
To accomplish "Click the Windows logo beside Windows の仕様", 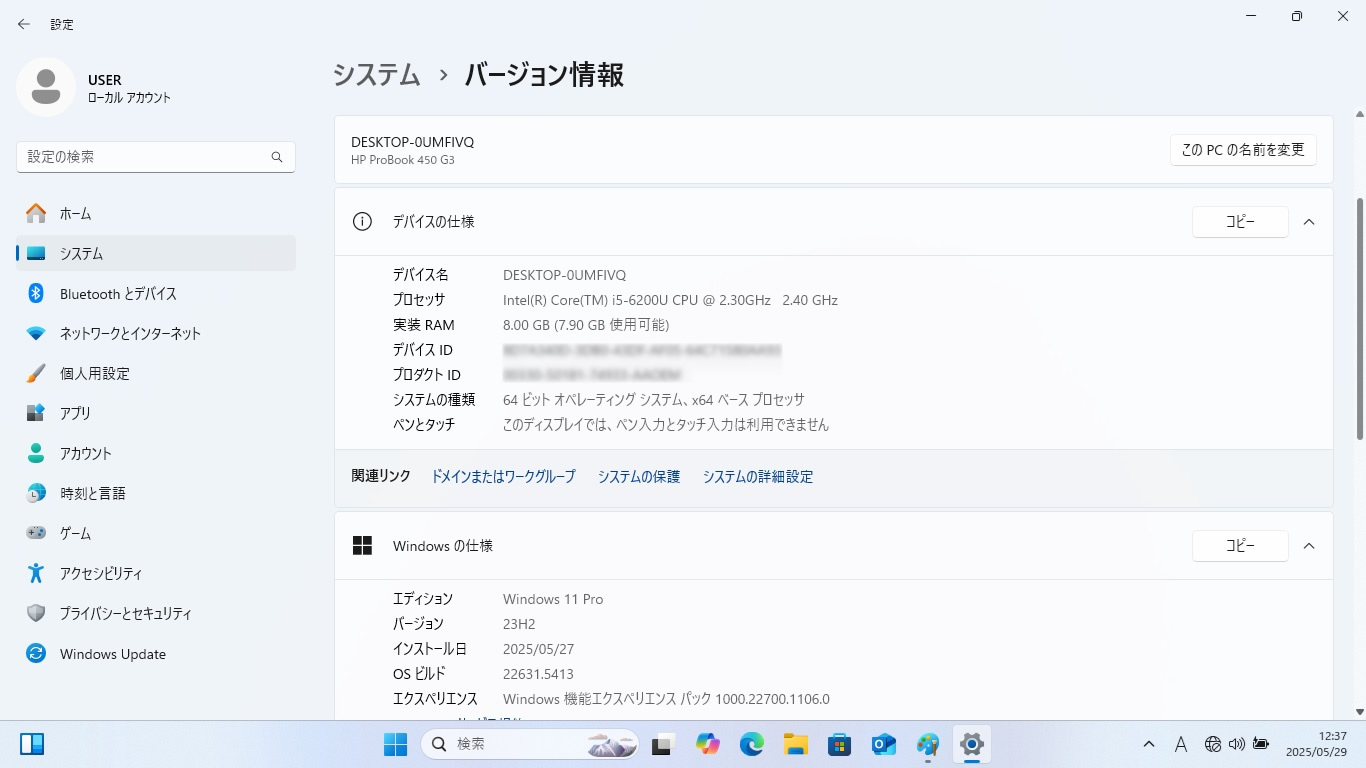I will coord(362,546).
